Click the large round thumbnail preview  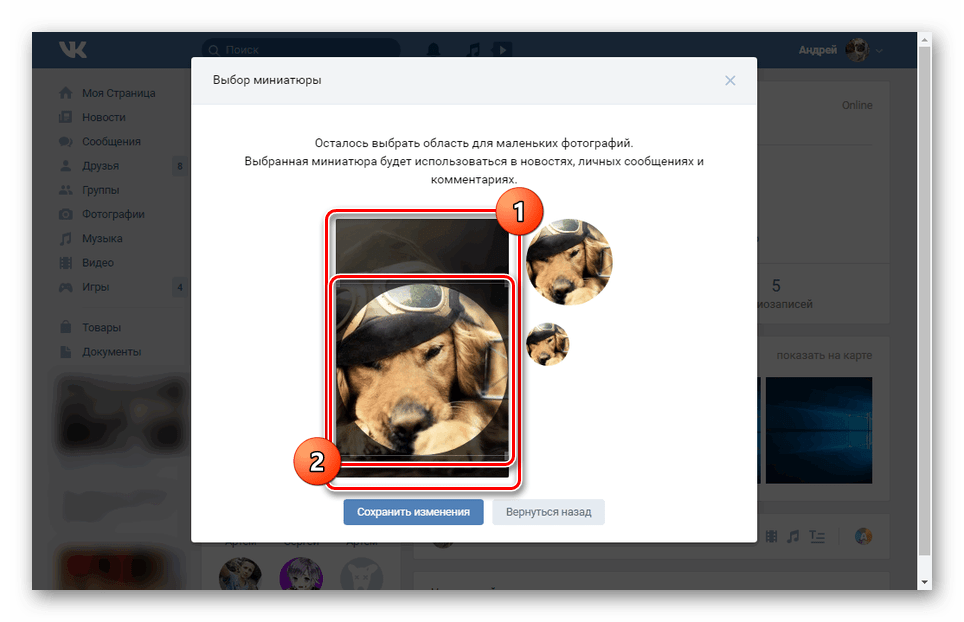click(x=569, y=262)
